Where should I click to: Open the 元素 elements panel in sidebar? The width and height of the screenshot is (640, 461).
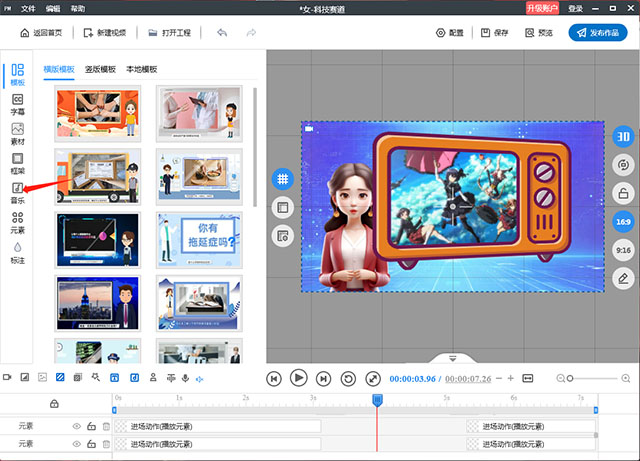[x=17, y=221]
